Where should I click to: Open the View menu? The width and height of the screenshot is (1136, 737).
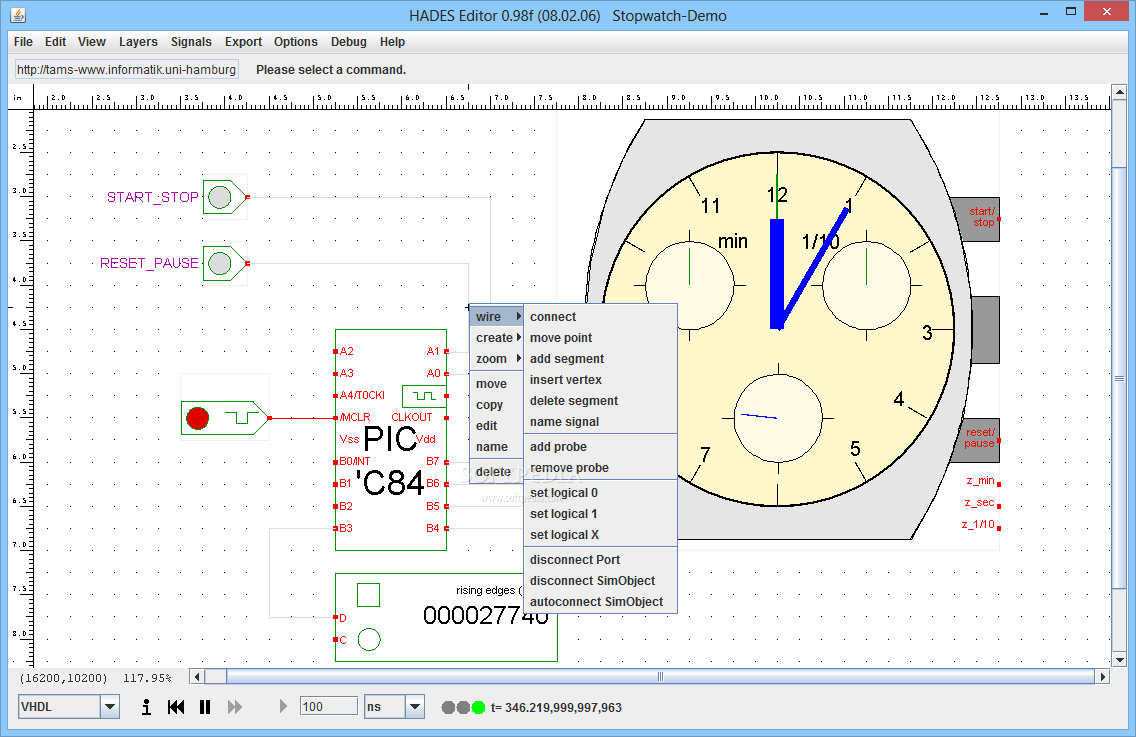pos(92,42)
